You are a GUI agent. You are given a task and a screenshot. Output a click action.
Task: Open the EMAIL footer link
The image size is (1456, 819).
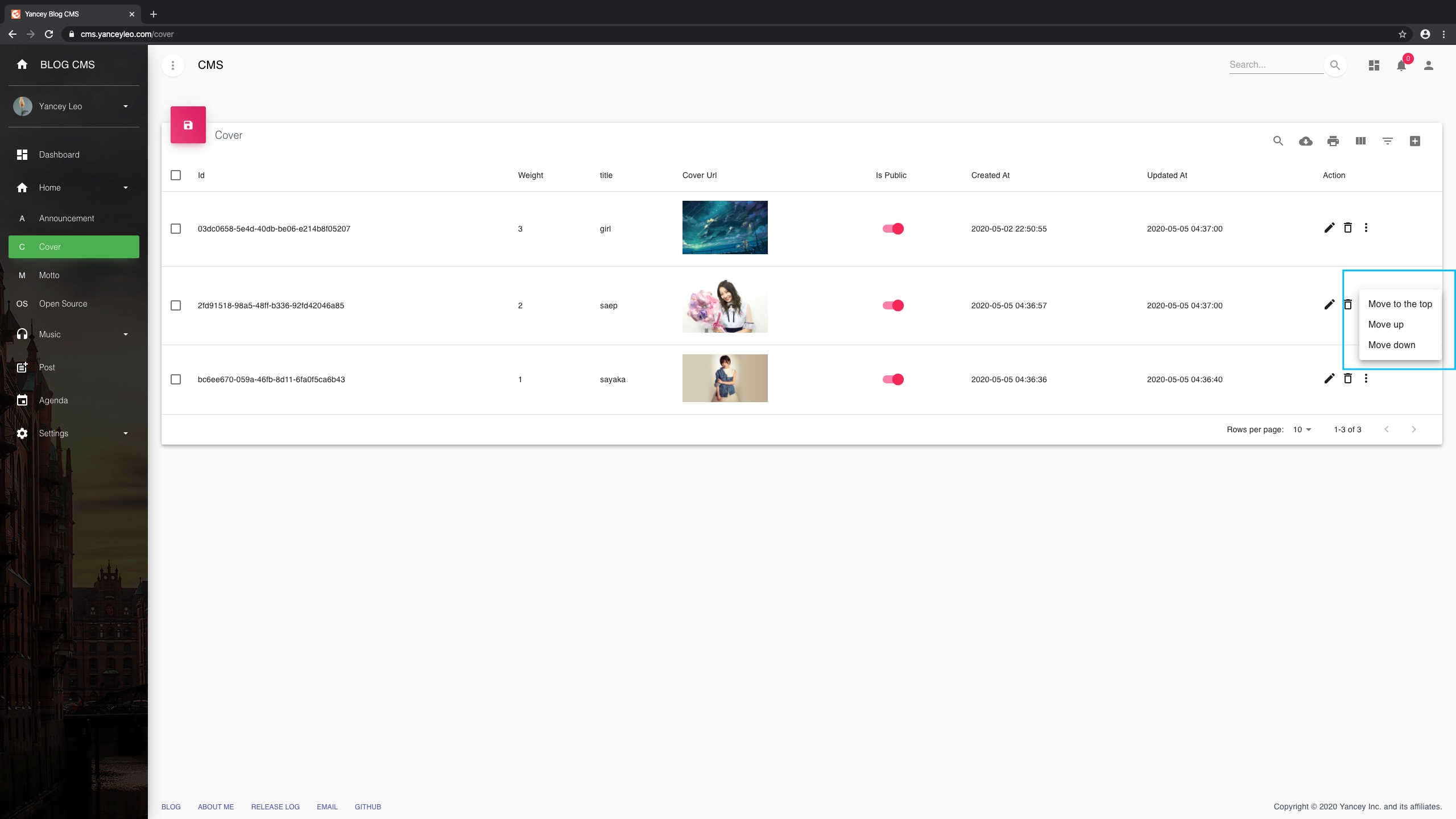(327, 807)
